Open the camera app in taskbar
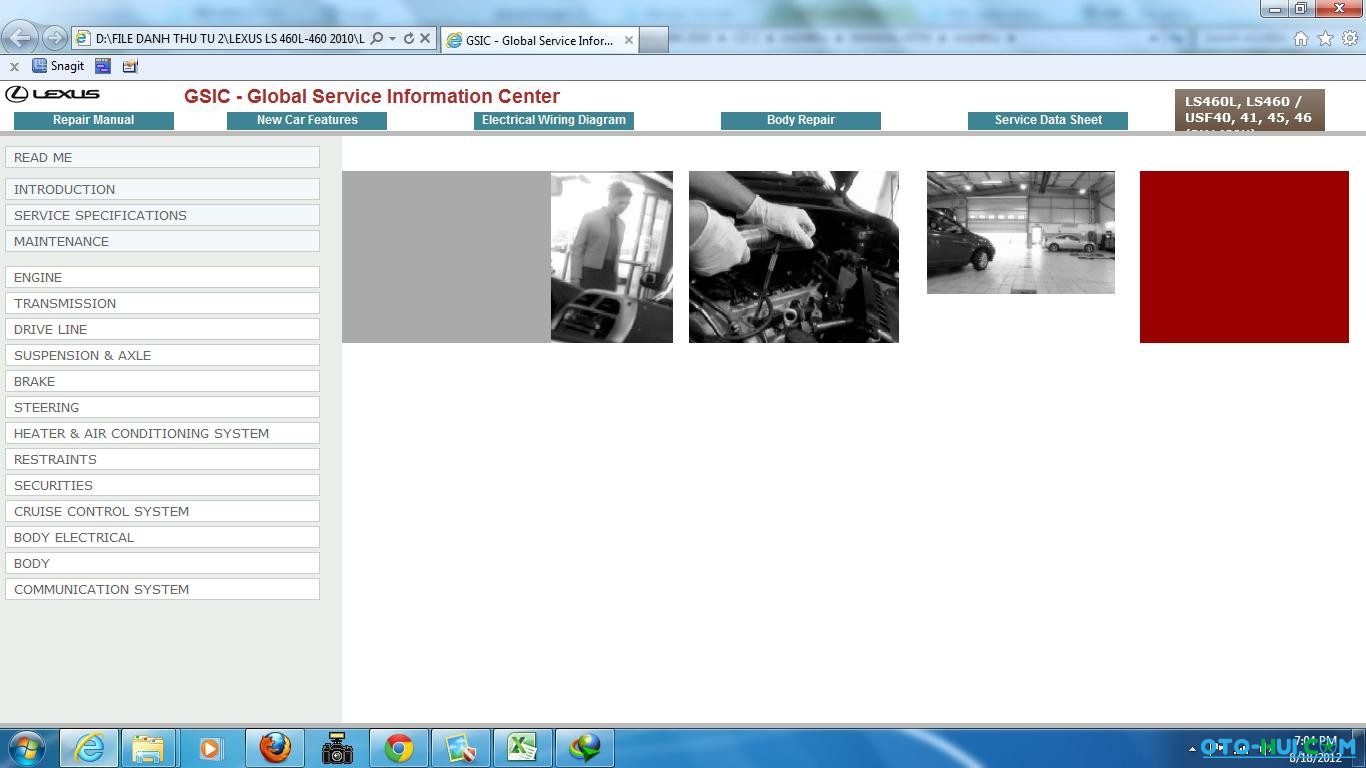The width and height of the screenshot is (1366, 768). click(x=337, y=748)
